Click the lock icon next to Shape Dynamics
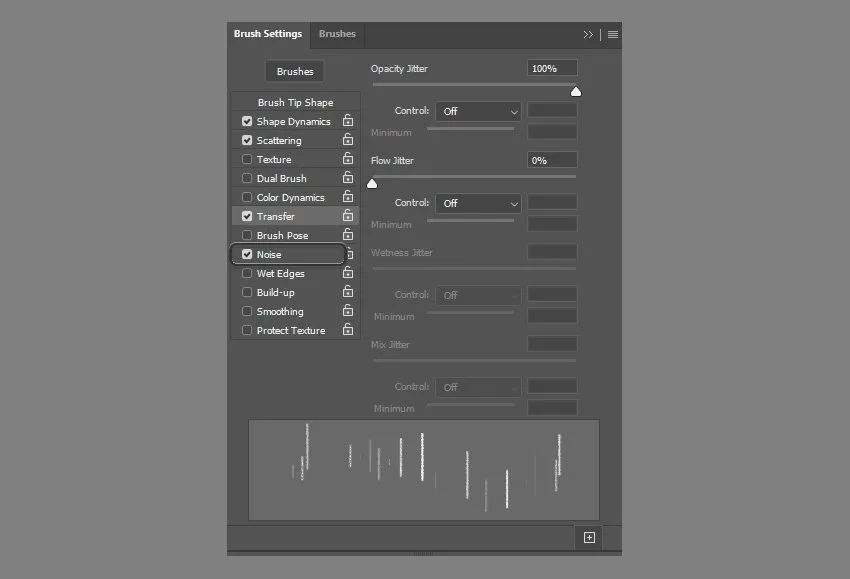 (x=348, y=121)
